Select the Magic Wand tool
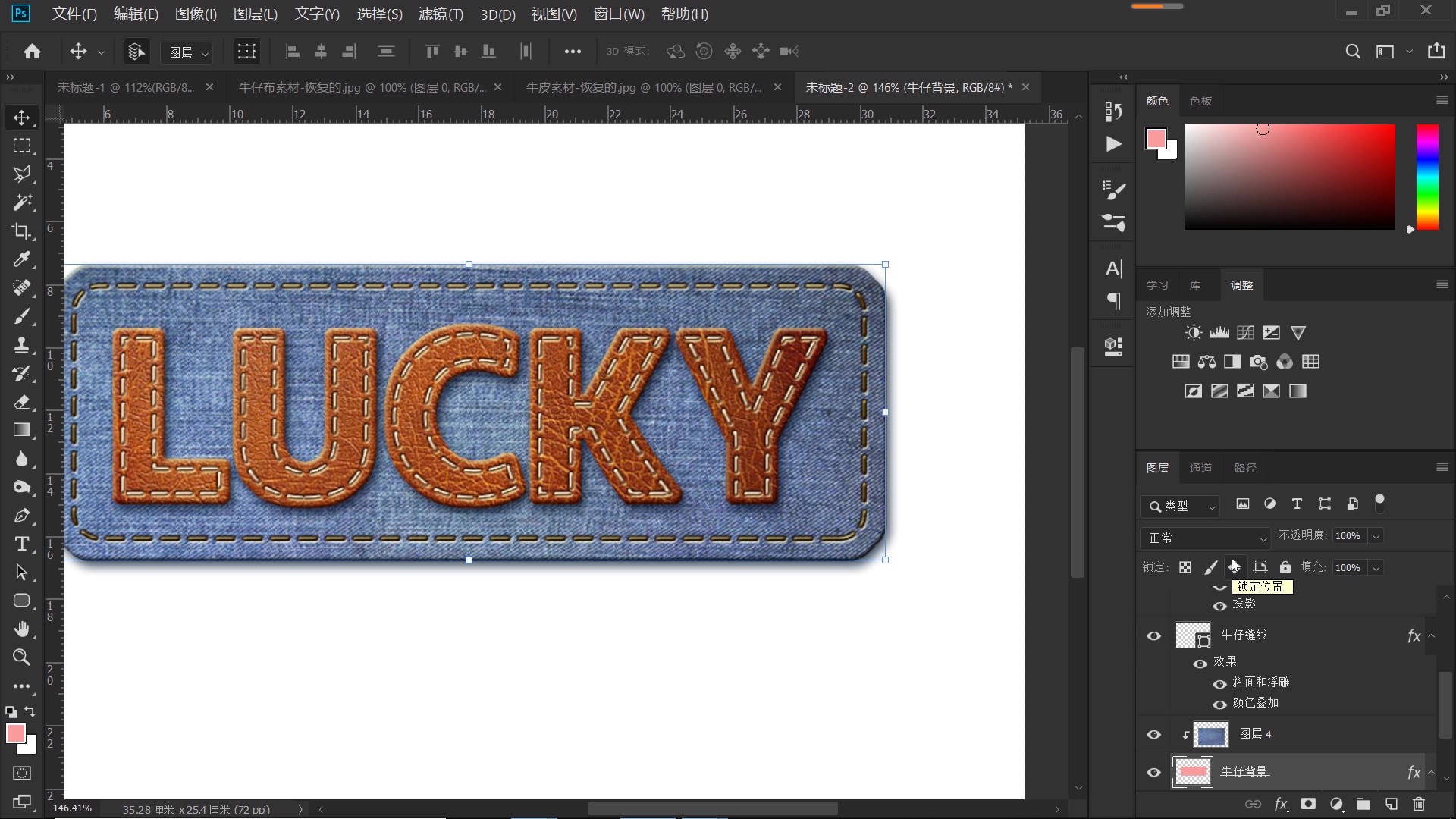The height and width of the screenshot is (819, 1456). (x=21, y=202)
